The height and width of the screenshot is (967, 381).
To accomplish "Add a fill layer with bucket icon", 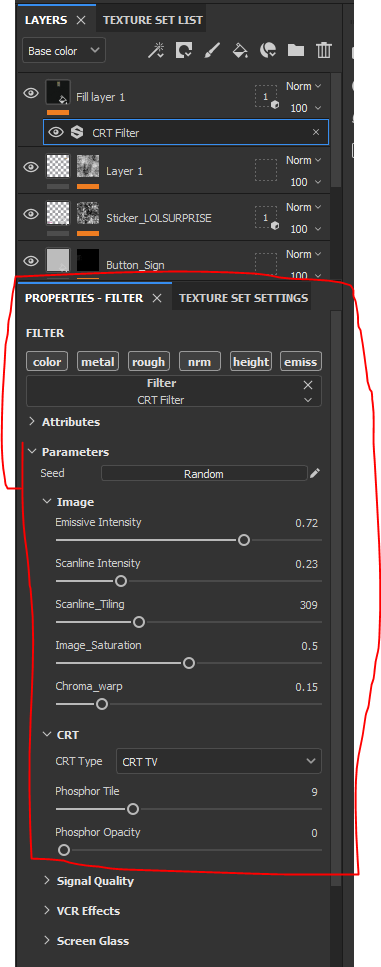I will tap(240, 50).
